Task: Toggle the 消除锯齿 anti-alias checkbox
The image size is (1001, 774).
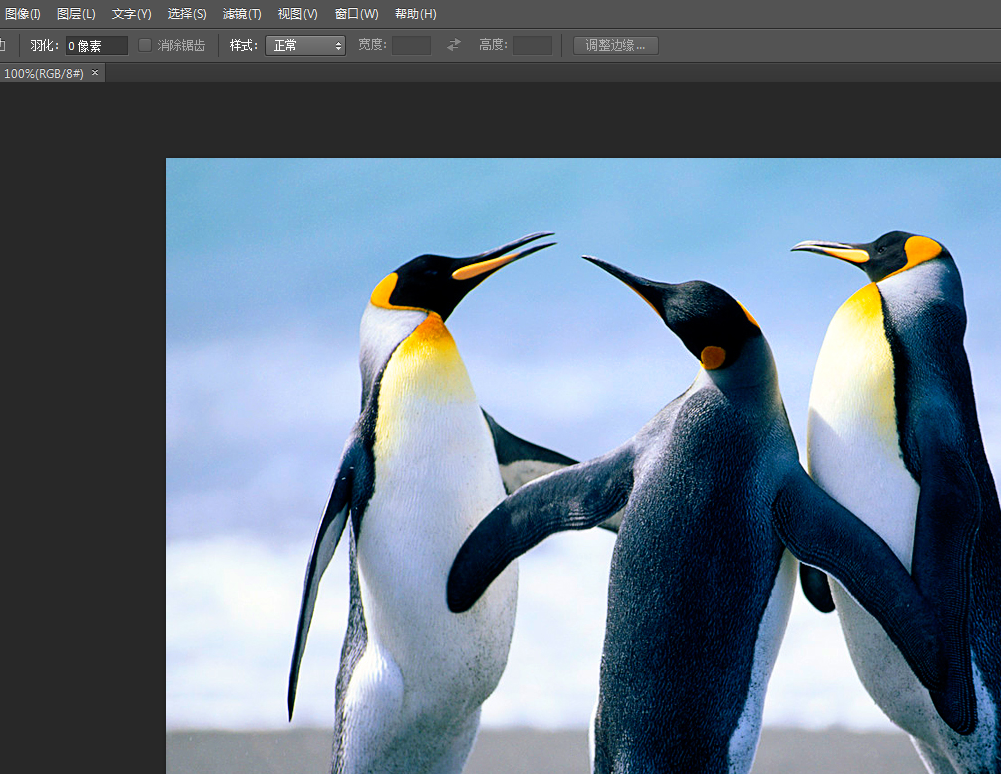Action: pyautogui.click(x=145, y=45)
